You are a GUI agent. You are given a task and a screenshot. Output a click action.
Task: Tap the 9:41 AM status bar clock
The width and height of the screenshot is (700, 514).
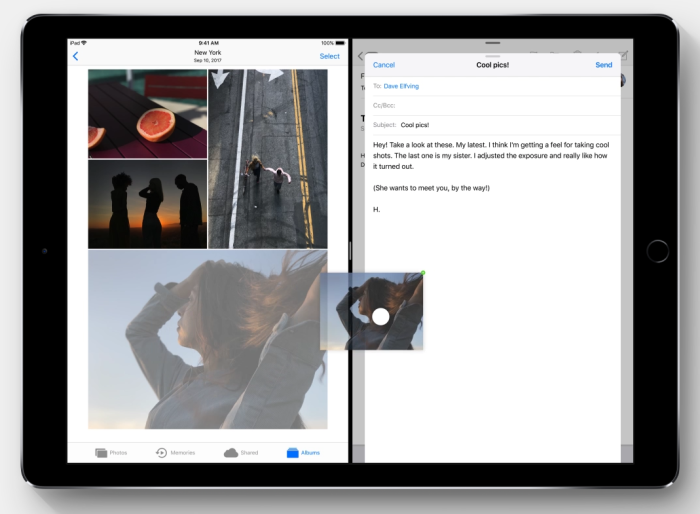[208, 43]
